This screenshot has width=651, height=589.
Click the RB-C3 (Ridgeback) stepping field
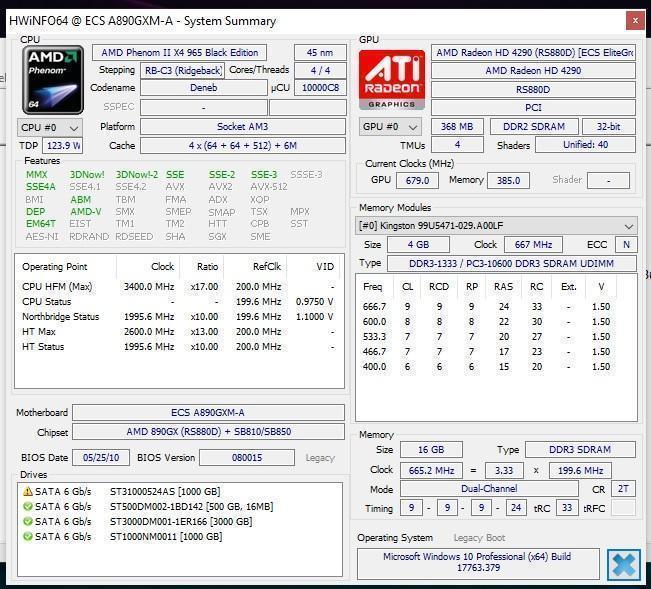183,71
